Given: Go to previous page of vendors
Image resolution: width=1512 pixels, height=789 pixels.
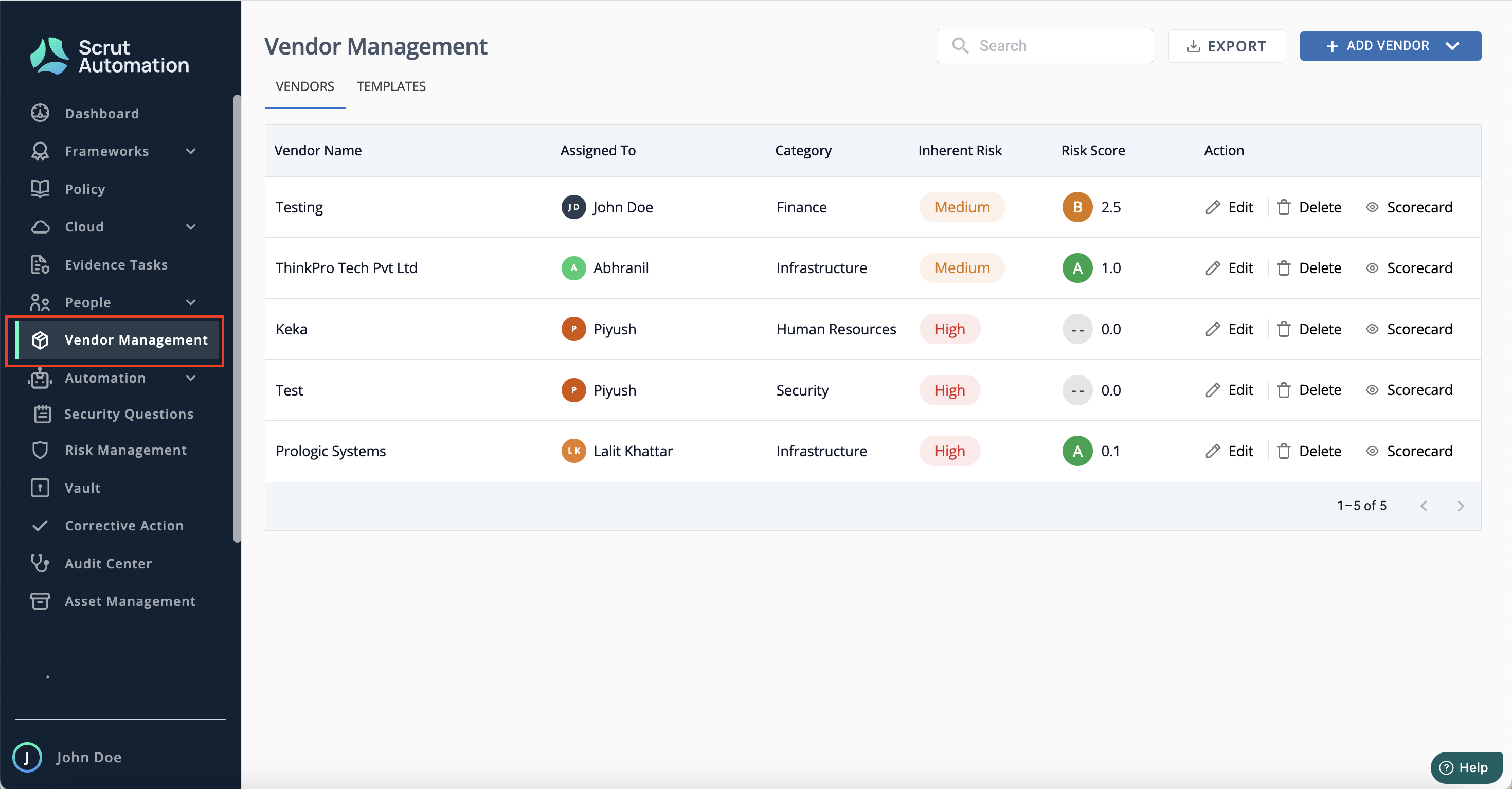Looking at the screenshot, I should click(x=1424, y=506).
